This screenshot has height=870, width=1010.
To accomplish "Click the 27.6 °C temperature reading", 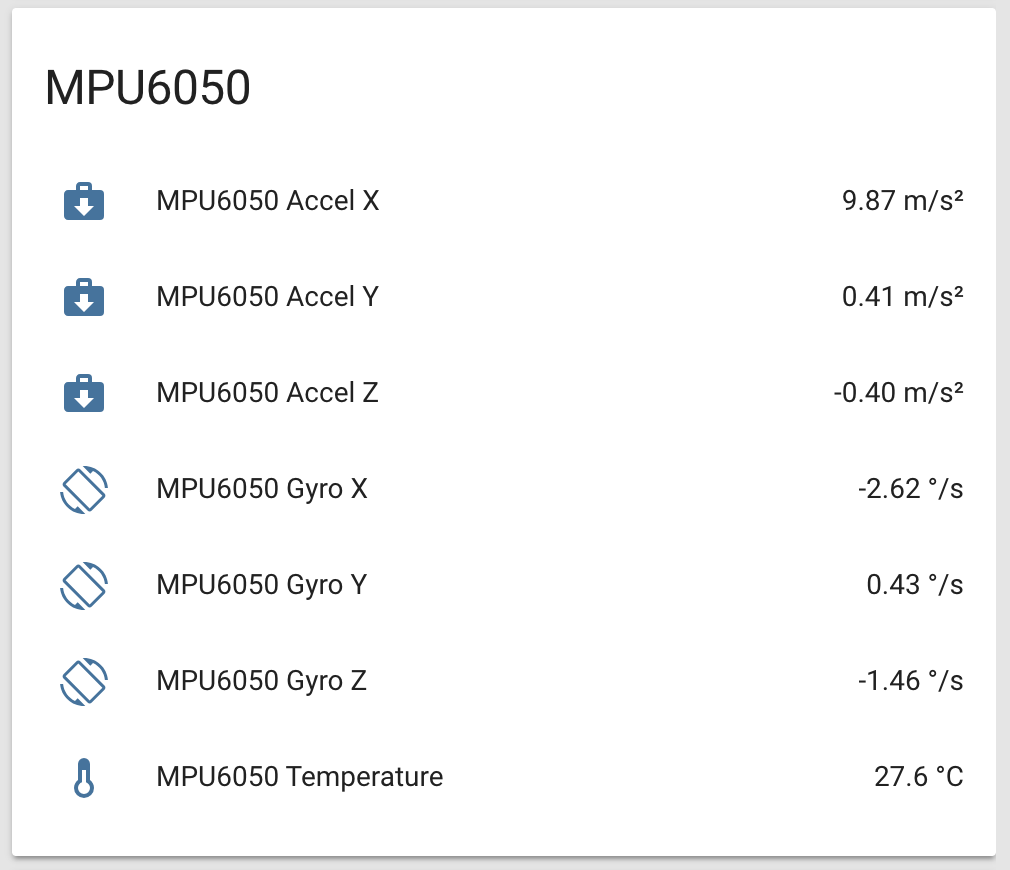I will click(x=919, y=777).
